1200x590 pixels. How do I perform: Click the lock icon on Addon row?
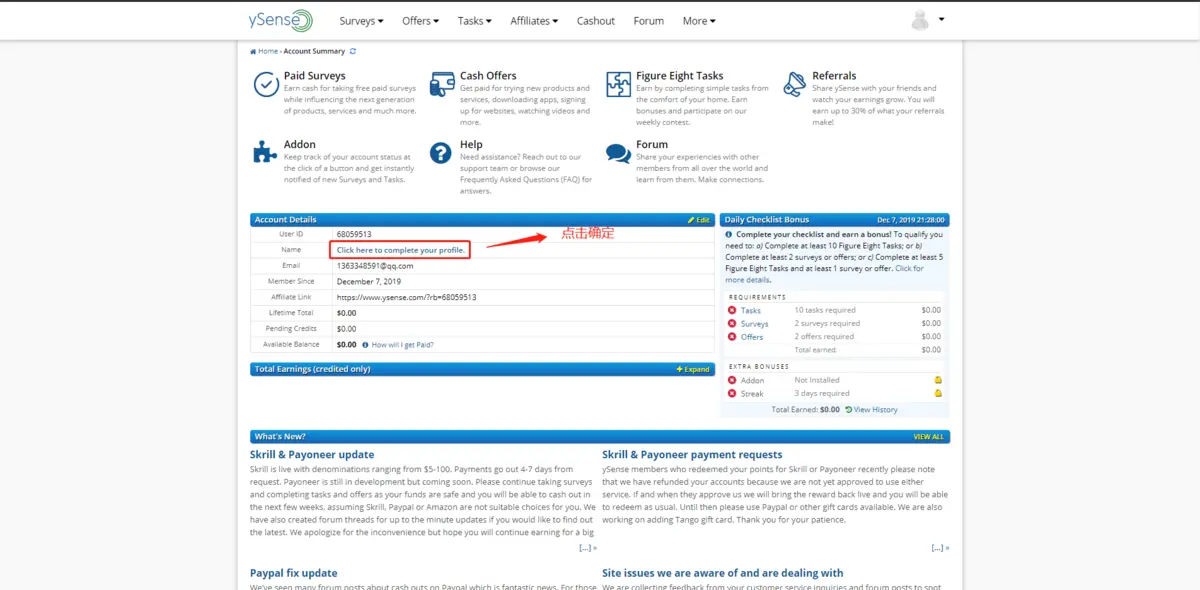(938, 380)
